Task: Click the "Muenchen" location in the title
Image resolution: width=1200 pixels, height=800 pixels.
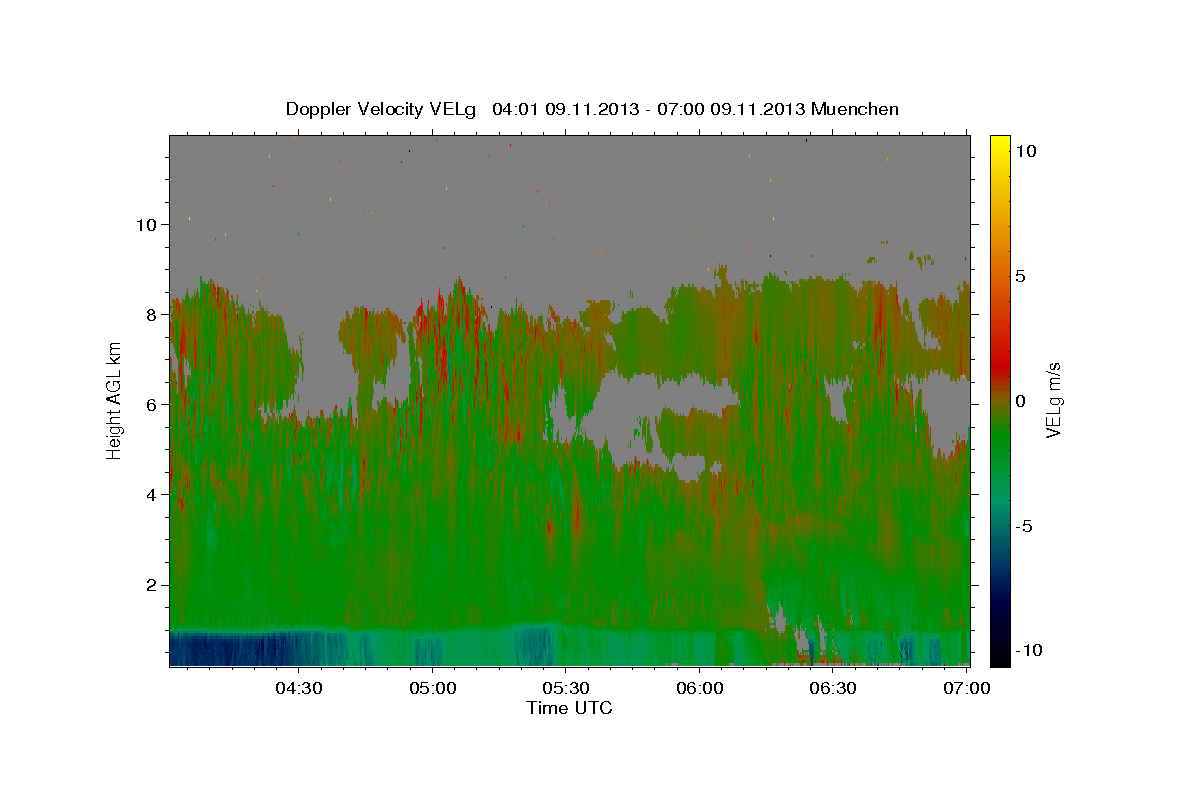Action: pos(855,109)
